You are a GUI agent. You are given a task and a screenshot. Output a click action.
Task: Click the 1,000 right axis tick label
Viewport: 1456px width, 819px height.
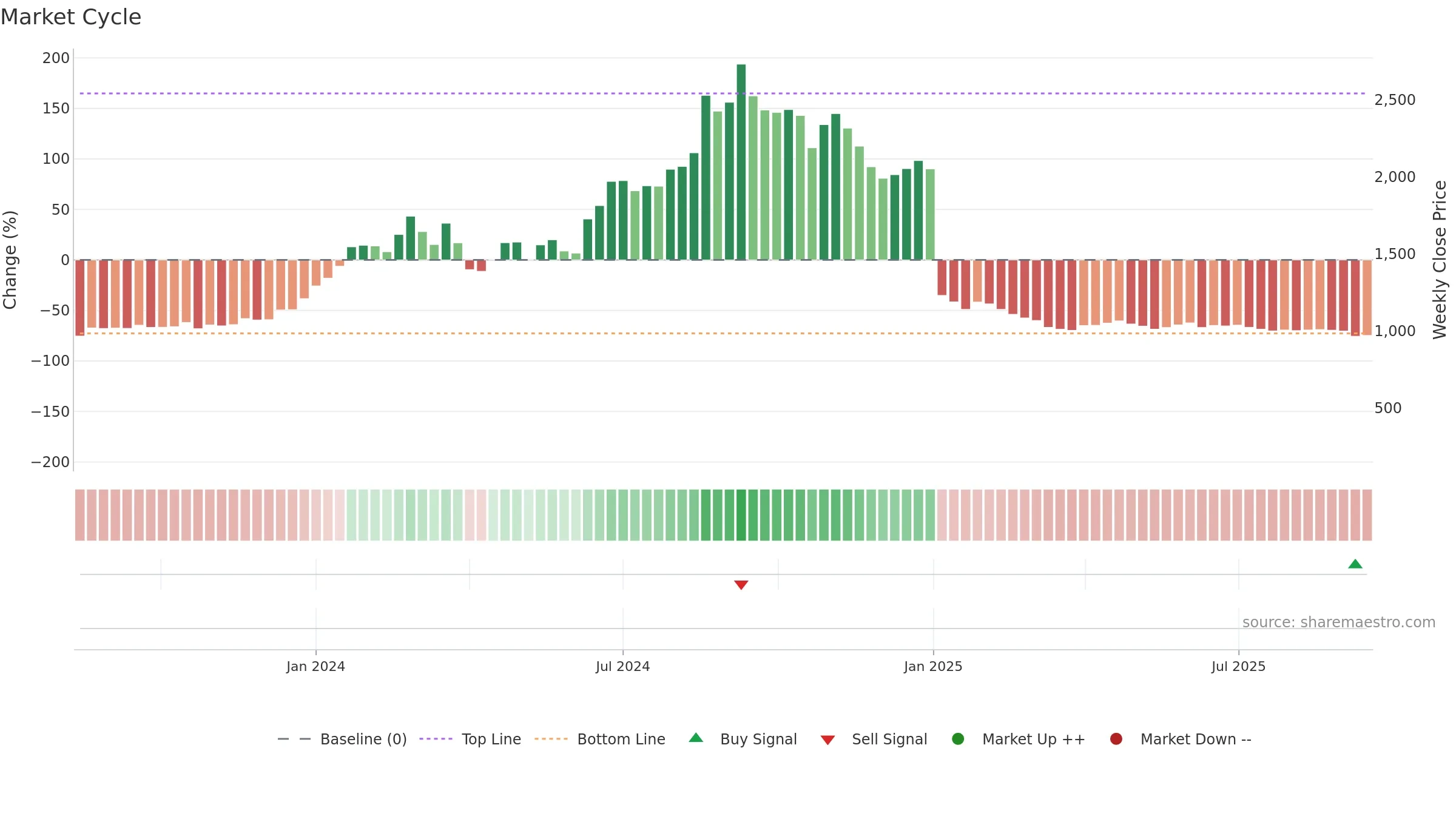point(1395,331)
